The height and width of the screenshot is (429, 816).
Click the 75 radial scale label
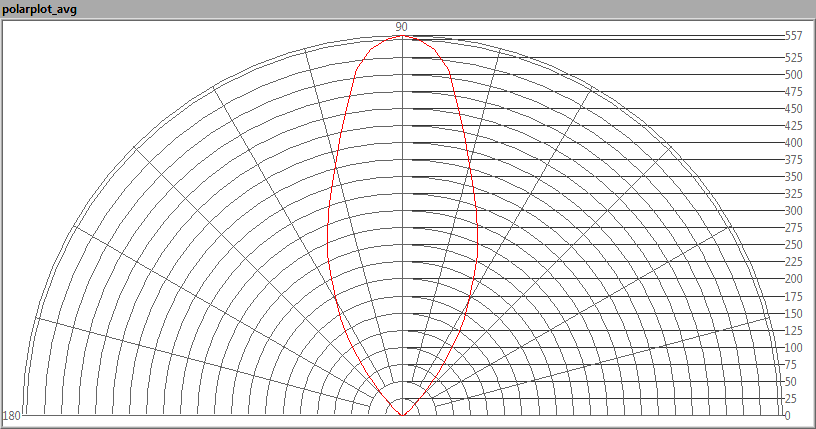[x=791, y=364]
